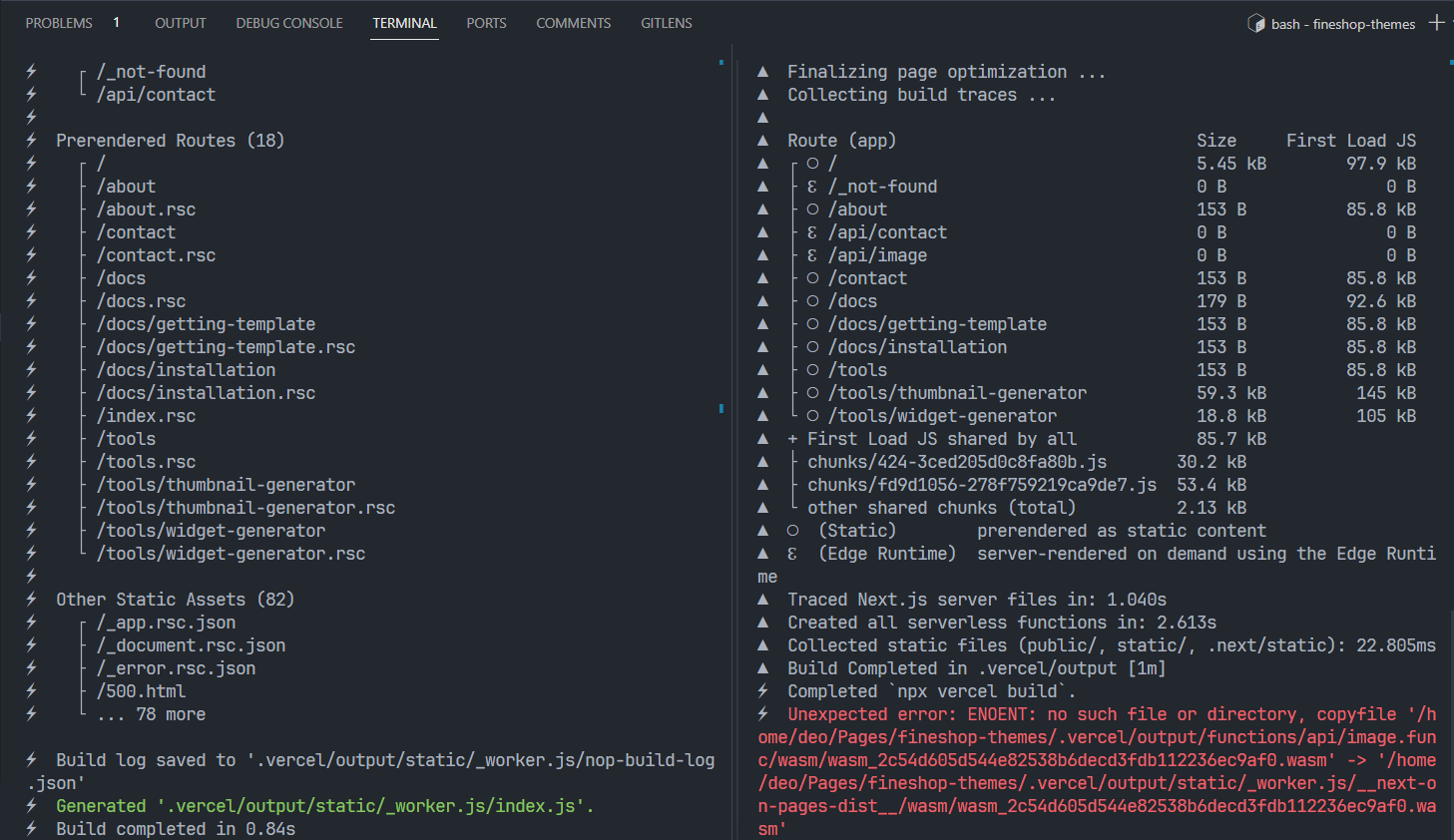Click the '/contact.rsc' route line

point(156,255)
